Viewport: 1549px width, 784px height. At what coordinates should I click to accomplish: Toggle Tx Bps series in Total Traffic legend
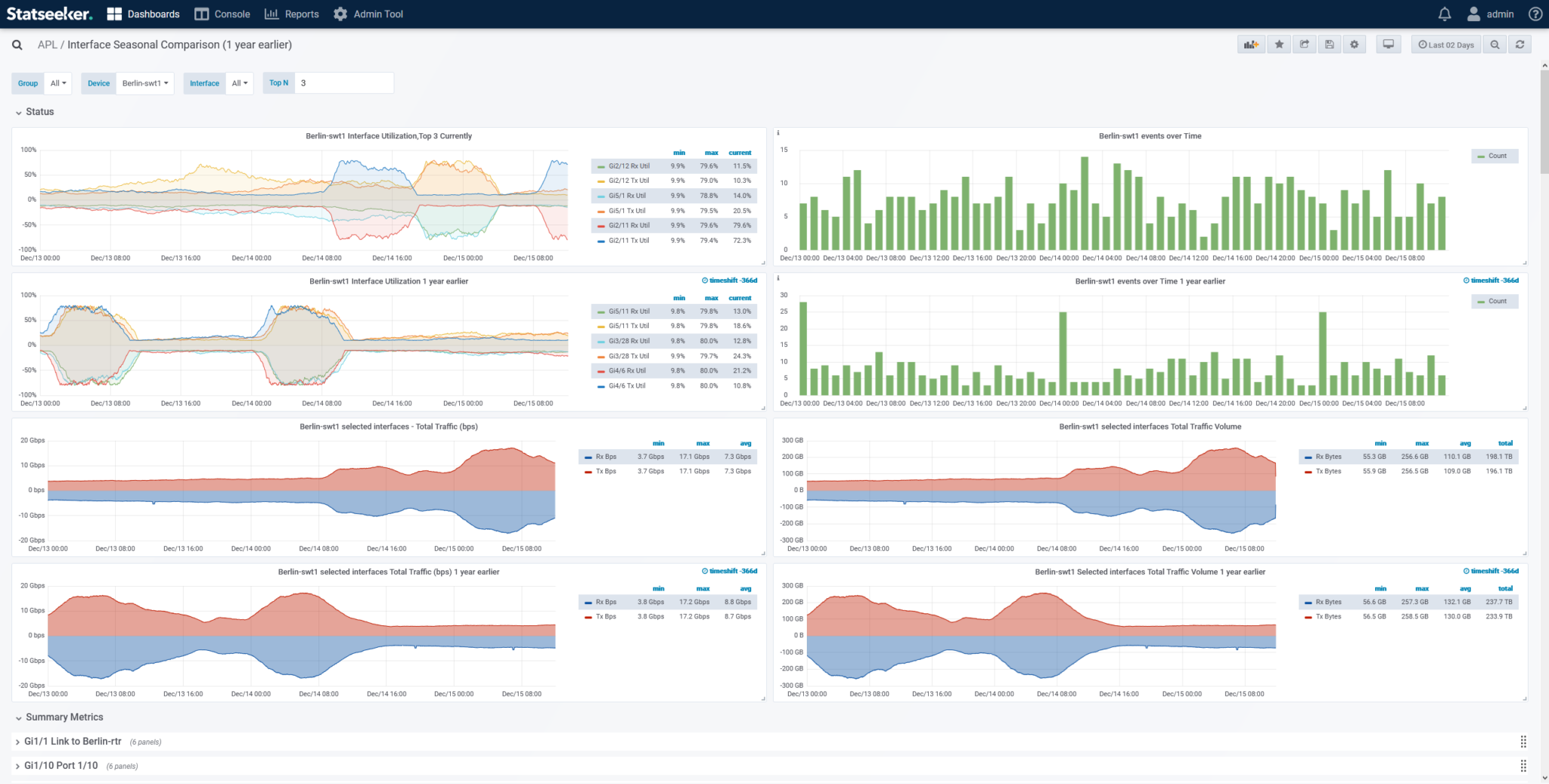(x=605, y=472)
